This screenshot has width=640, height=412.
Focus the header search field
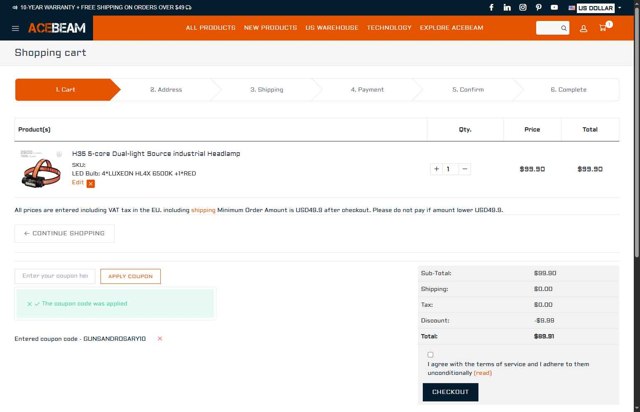point(552,28)
